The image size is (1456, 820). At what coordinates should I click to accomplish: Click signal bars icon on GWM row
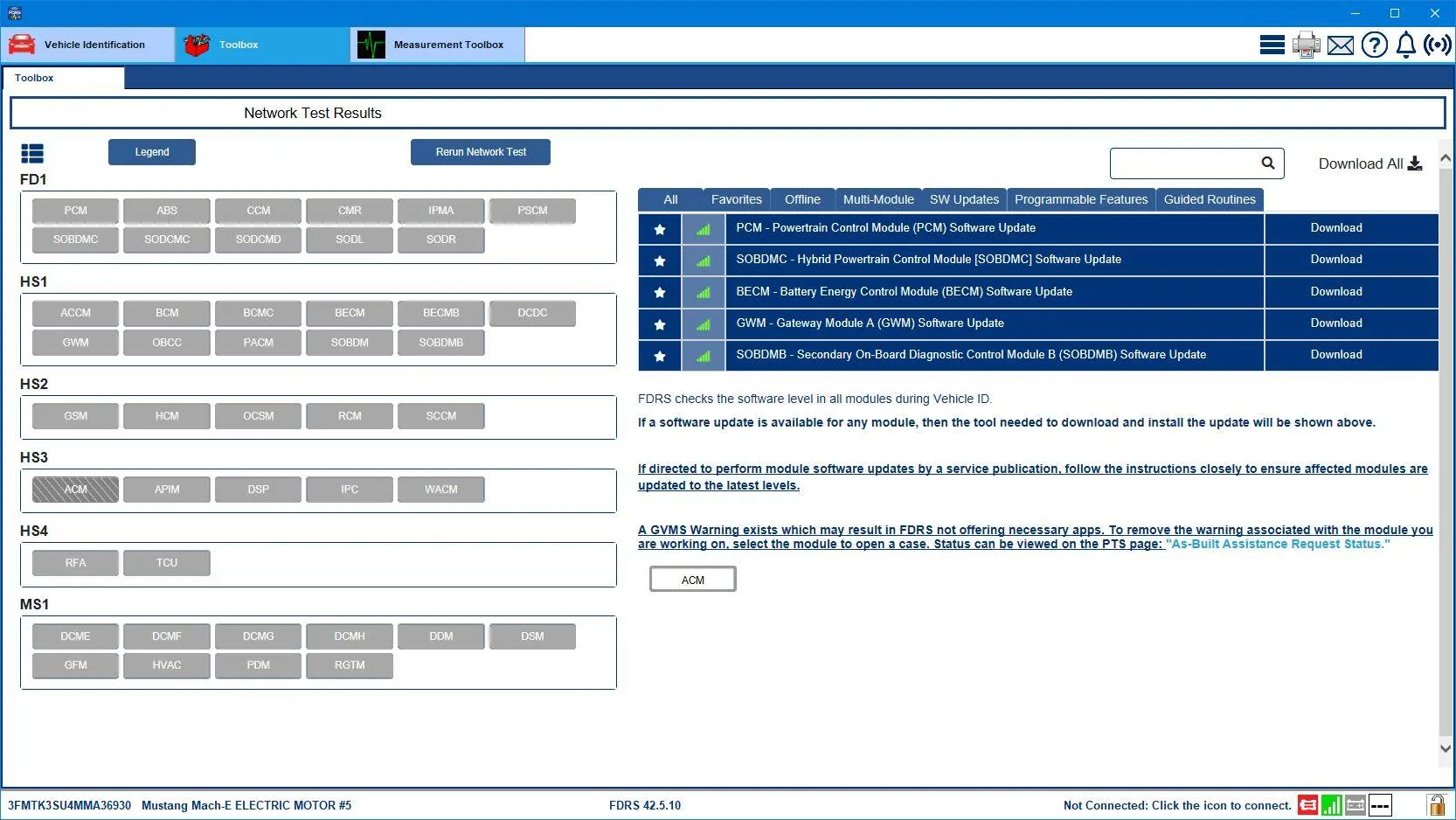pyautogui.click(x=704, y=324)
